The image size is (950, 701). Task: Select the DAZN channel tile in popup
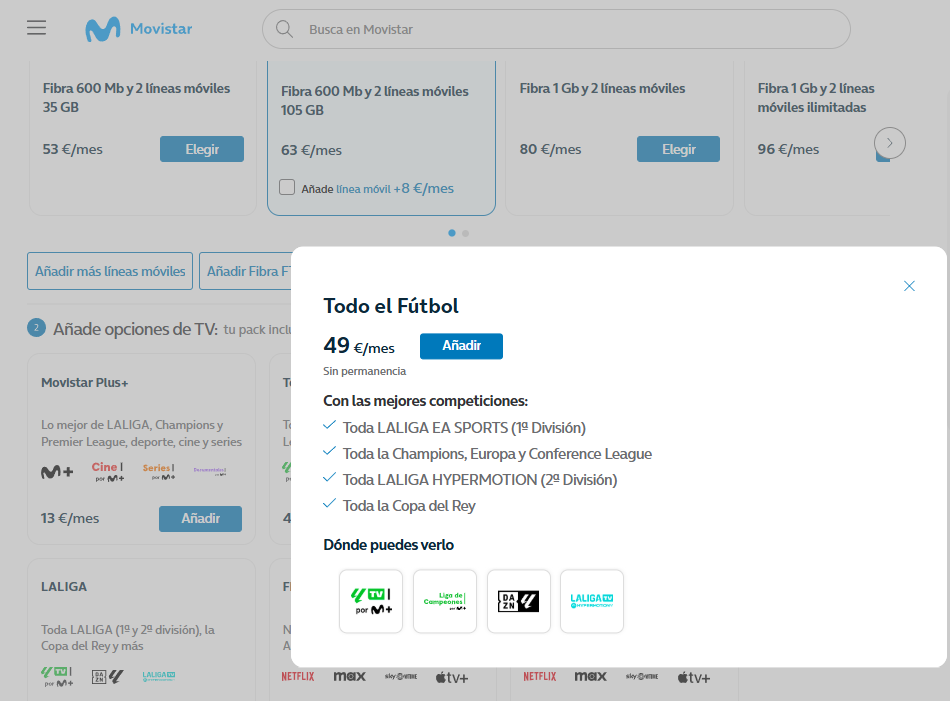(x=519, y=601)
